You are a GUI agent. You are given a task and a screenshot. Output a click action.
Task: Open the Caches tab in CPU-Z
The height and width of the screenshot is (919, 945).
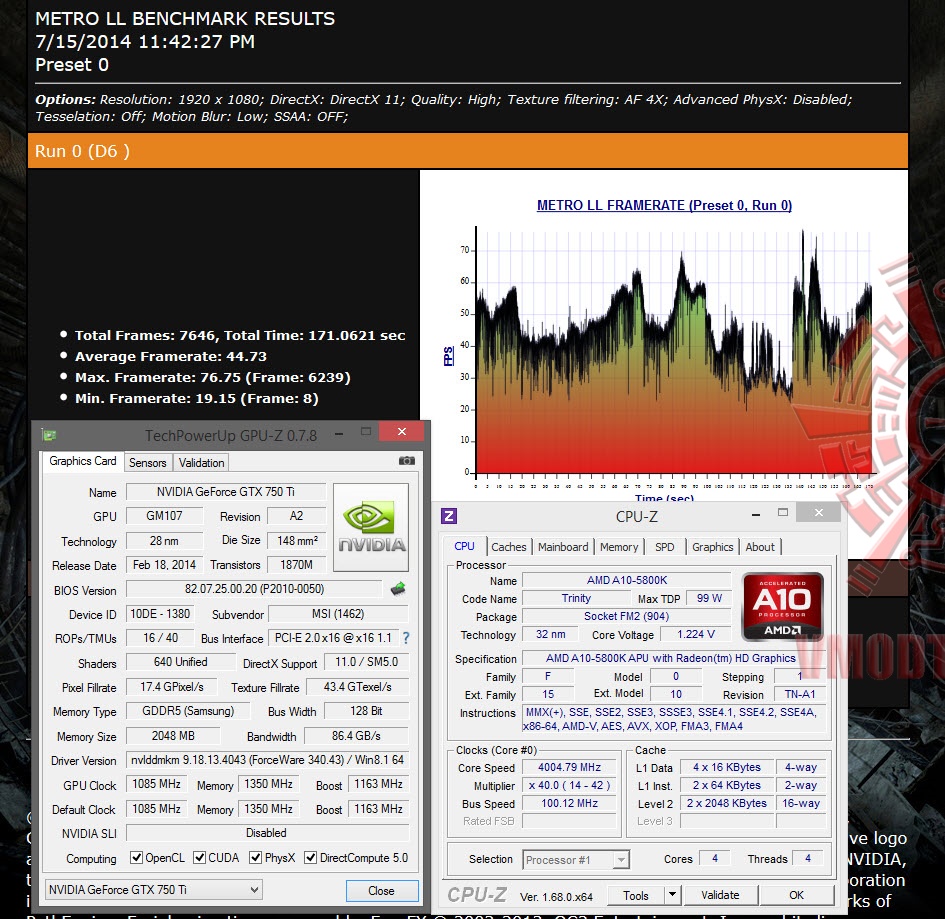[509, 547]
